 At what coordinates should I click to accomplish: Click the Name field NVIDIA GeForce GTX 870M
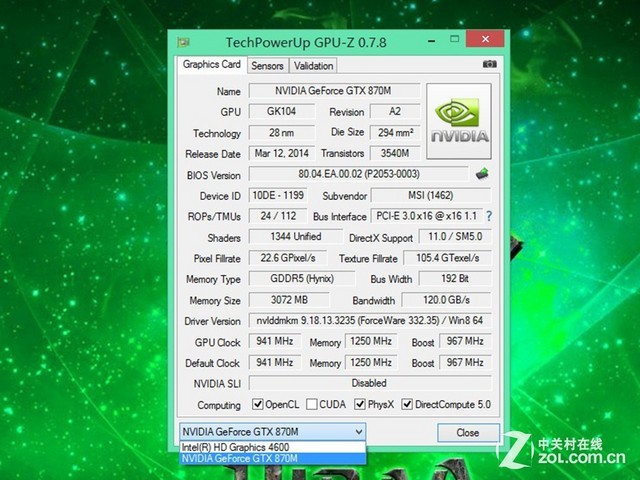pos(334,91)
